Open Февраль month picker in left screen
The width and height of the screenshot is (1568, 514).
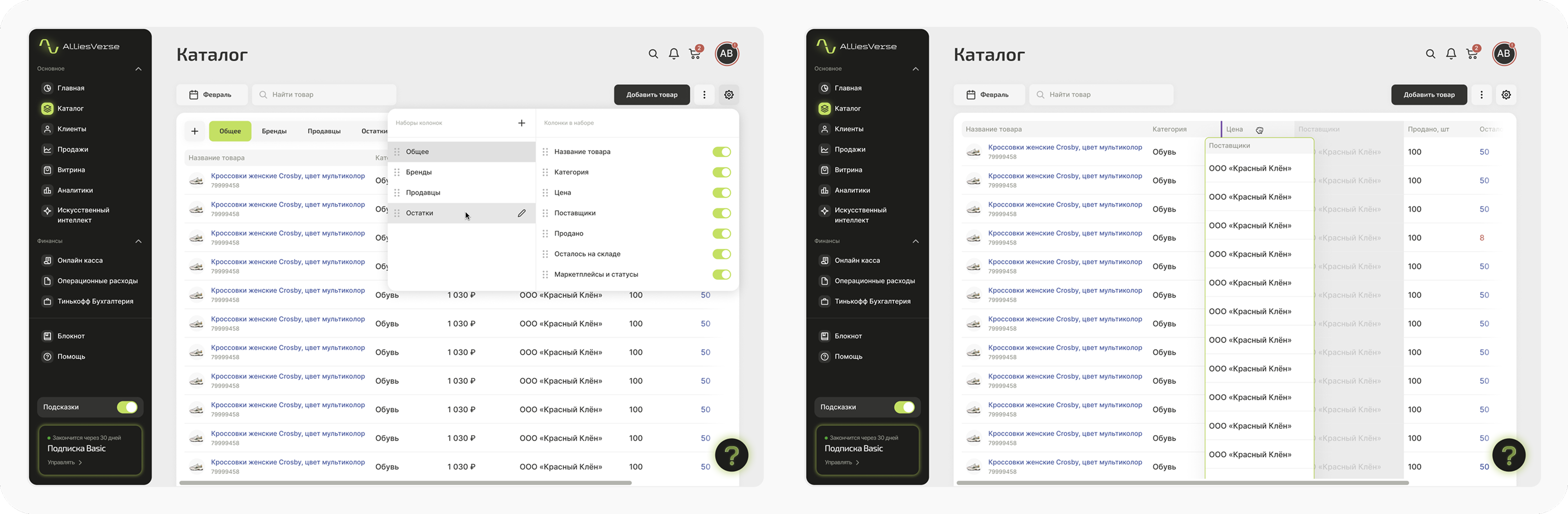point(212,95)
